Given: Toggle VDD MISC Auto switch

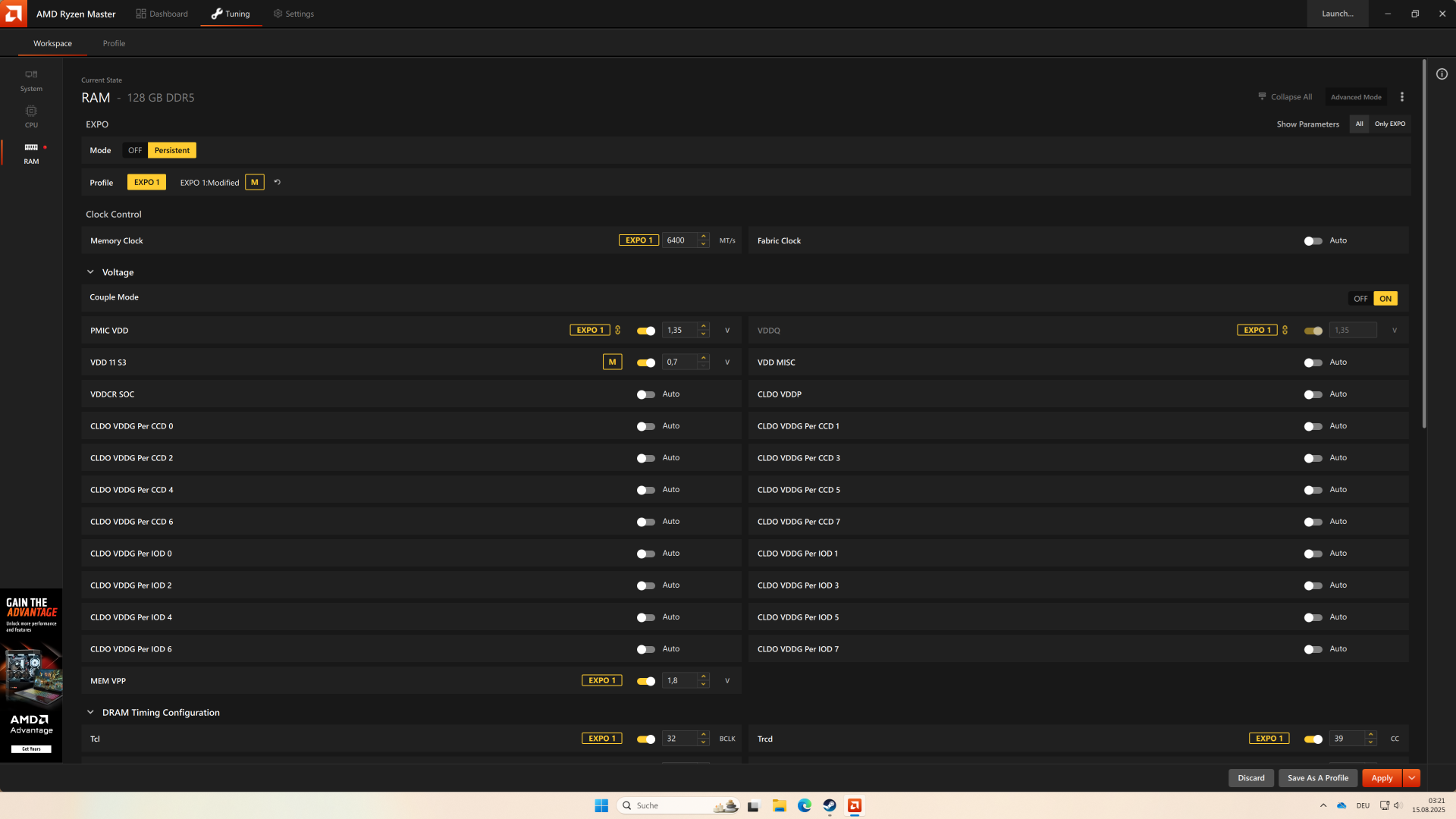Looking at the screenshot, I should point(1313,362).
